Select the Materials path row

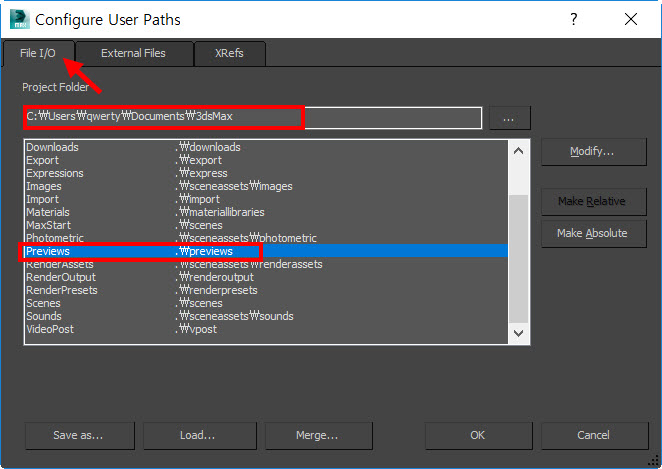[266, 212]
